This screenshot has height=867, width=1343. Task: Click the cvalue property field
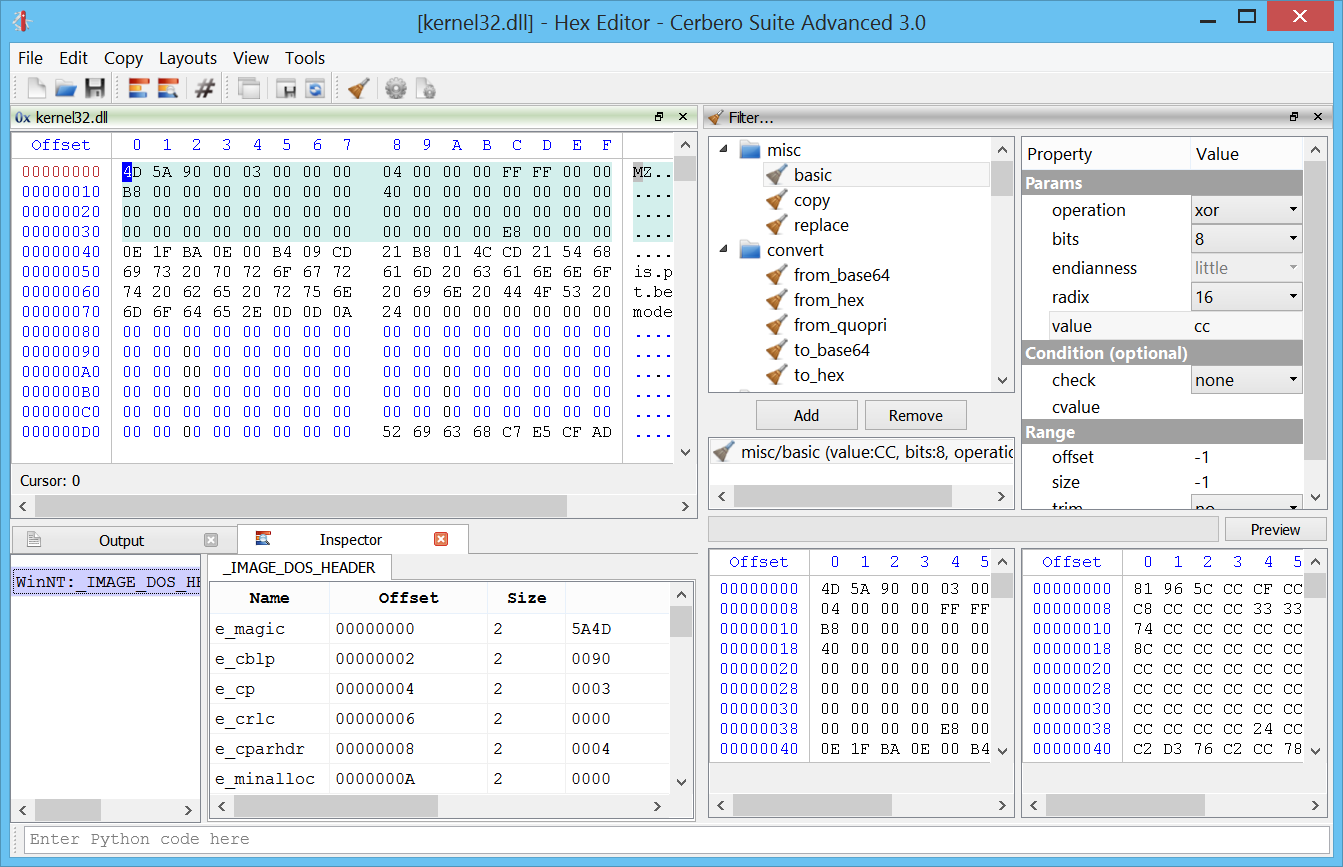(x=1246, y=407)
